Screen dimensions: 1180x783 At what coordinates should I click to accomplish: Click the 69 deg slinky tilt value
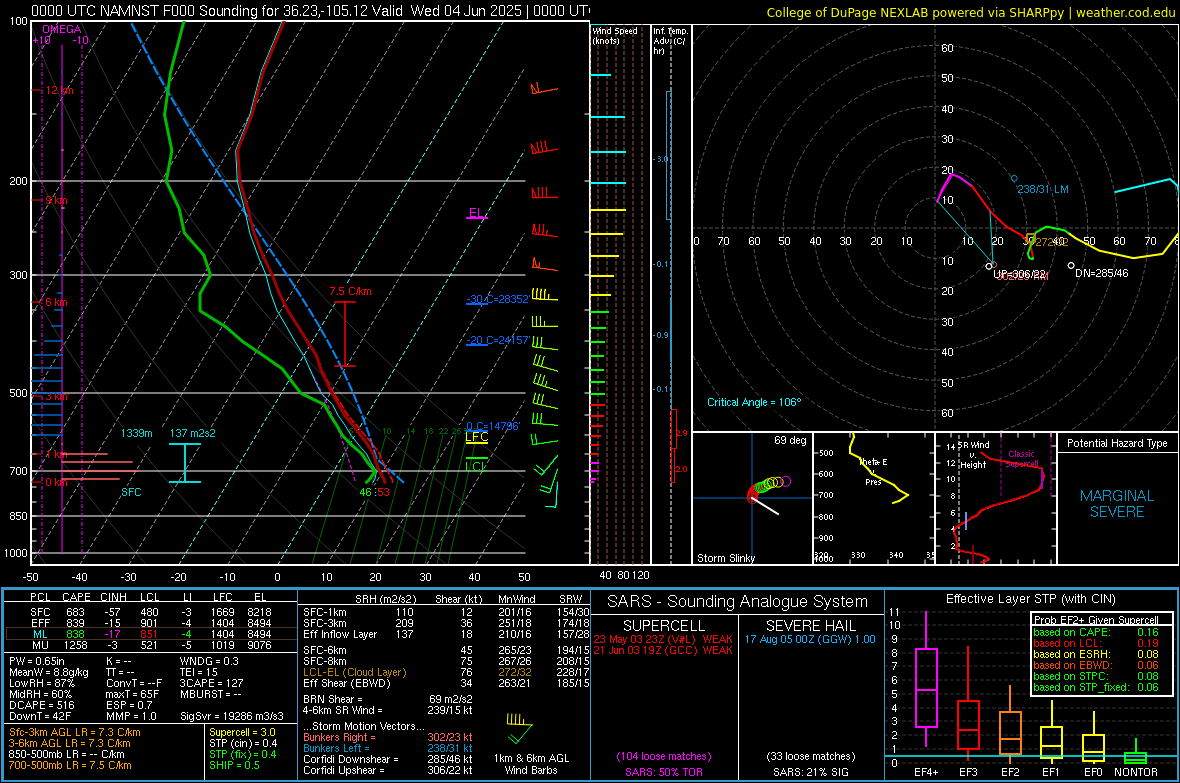[x=790, y=440]
